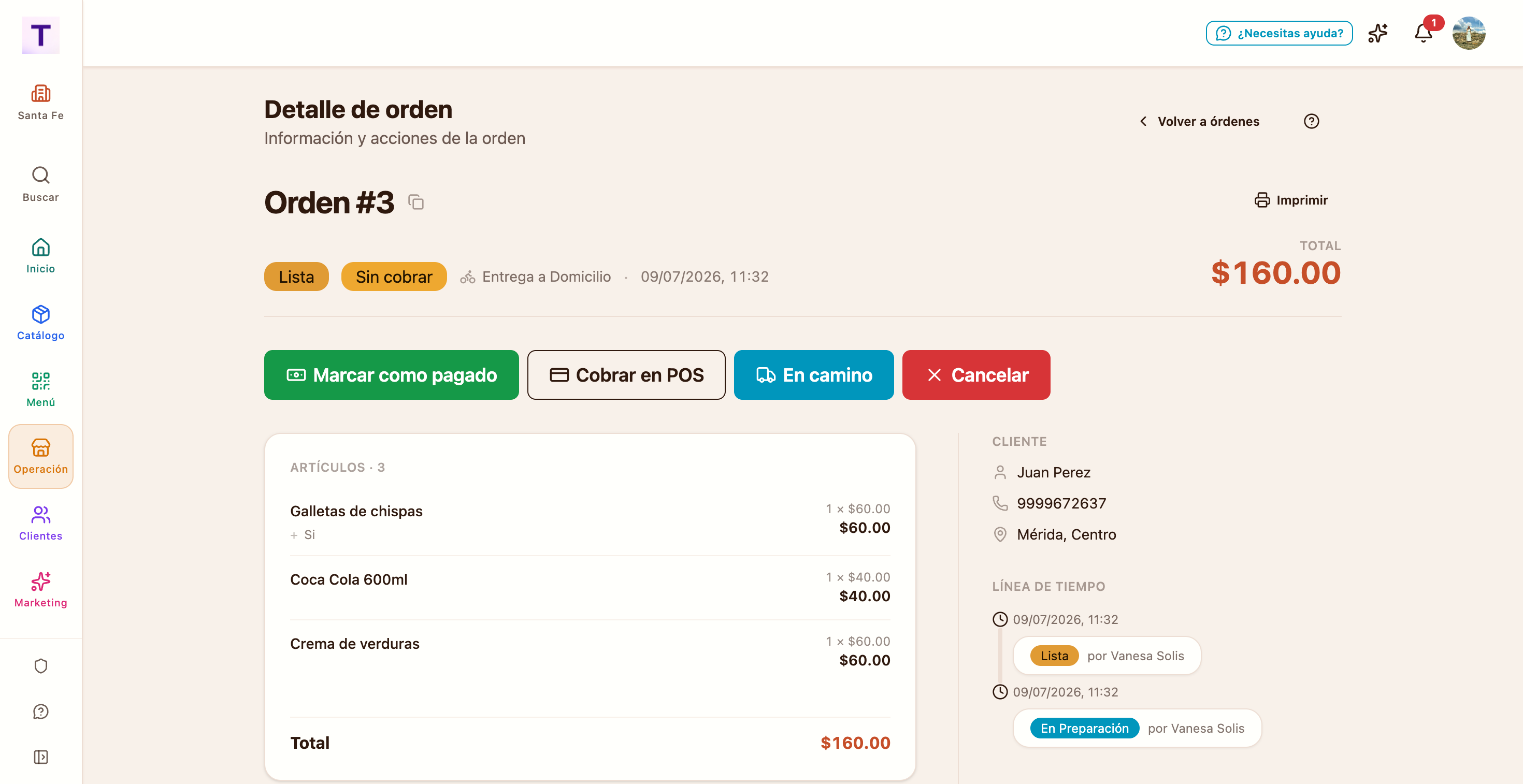Image resolution: width=1523 pixels, height=784 pixels.
Task: Click the help question mark next to Volver
Action: [x=1311, y=121]
